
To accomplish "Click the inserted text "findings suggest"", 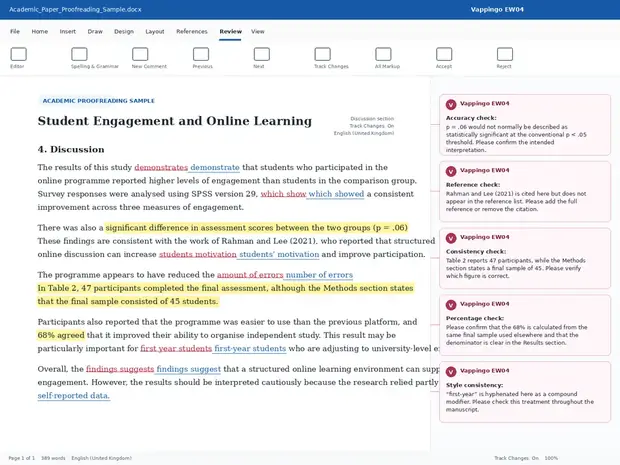I will click(188, 369).
